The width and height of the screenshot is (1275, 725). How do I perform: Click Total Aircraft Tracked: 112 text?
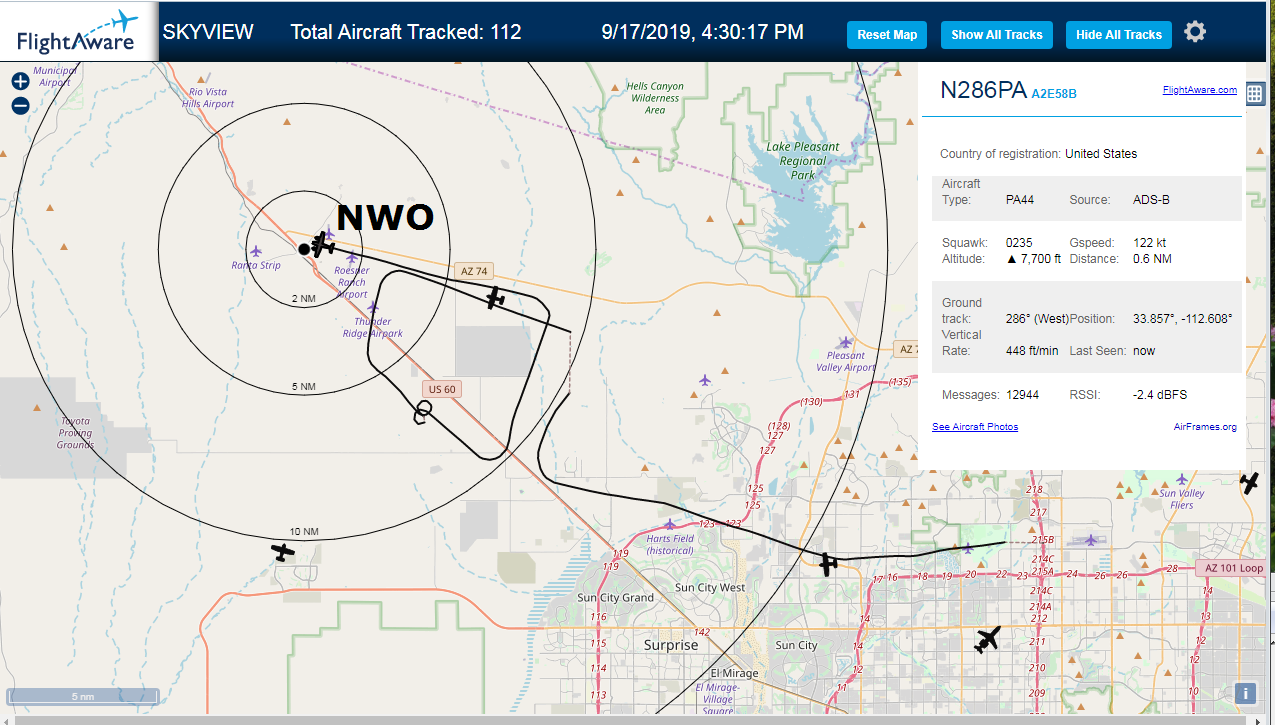coord(406,32)
